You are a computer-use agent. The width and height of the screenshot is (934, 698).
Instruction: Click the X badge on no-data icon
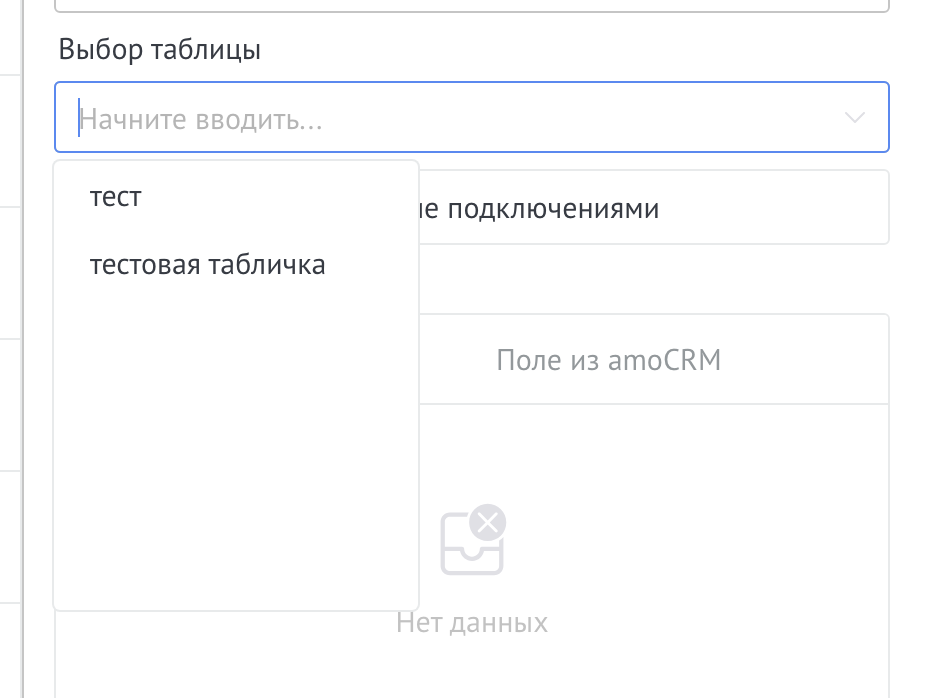pos(488,522)
